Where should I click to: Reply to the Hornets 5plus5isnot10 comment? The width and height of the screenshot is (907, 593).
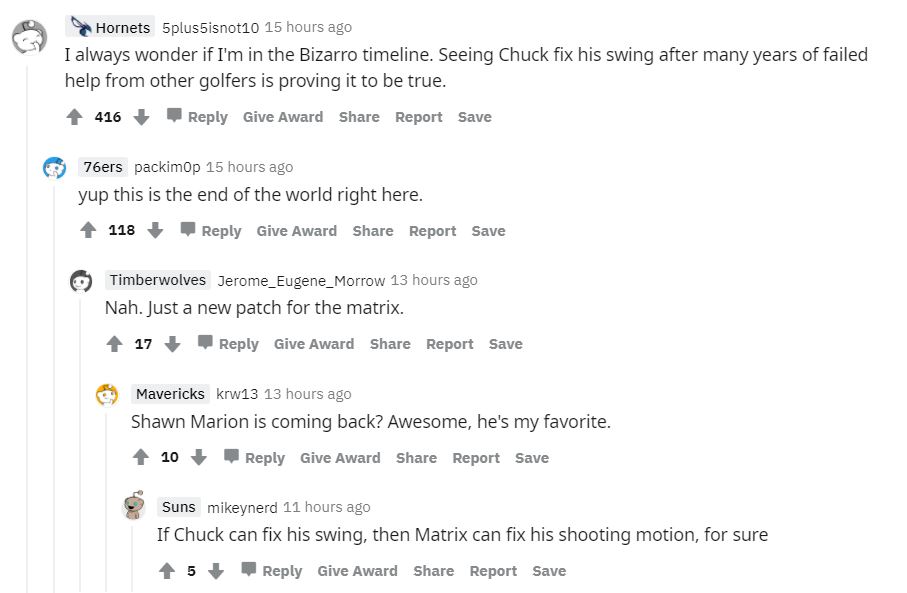click(197, 117)
